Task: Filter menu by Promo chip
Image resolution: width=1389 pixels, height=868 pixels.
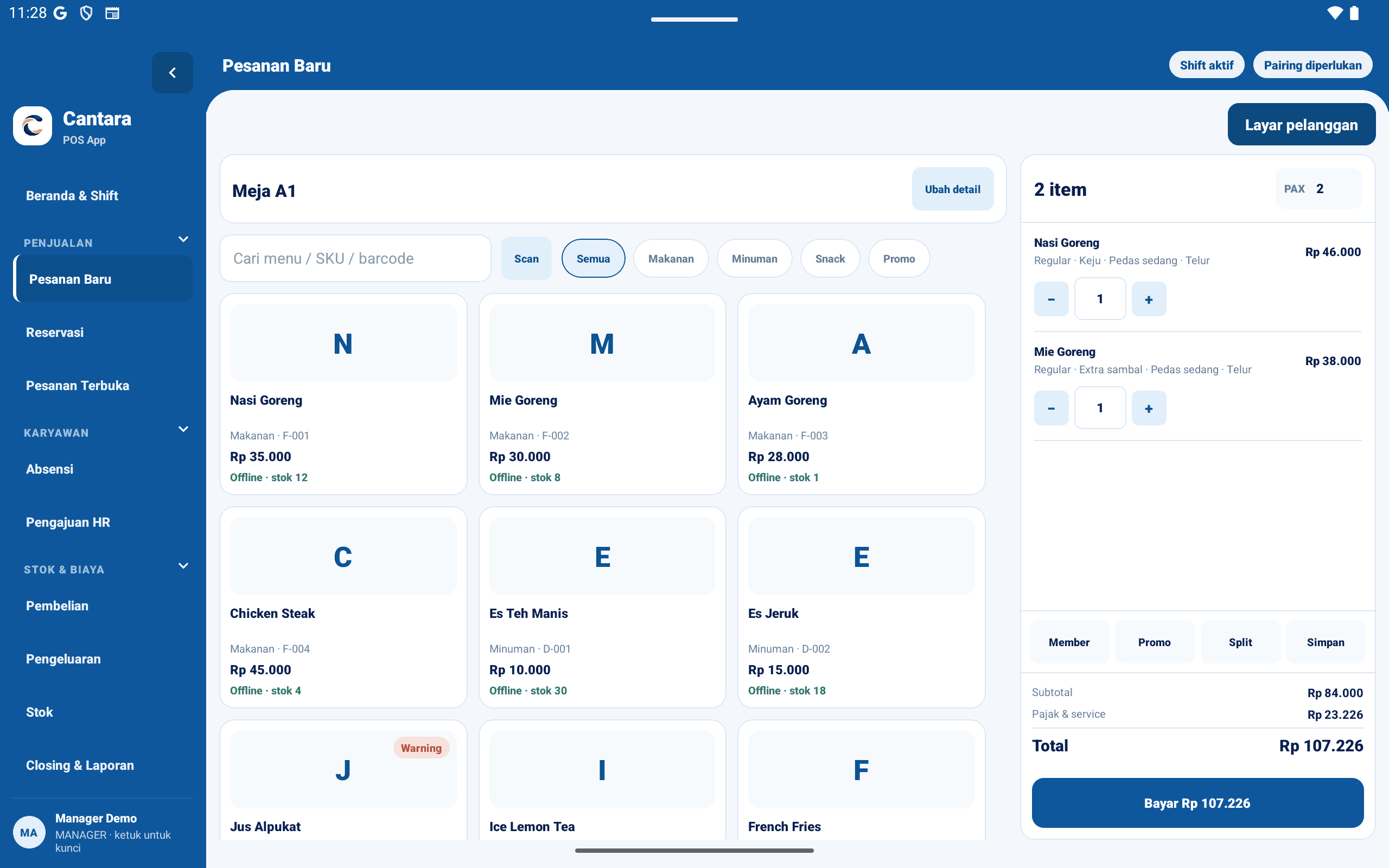Action: (899, 258)
